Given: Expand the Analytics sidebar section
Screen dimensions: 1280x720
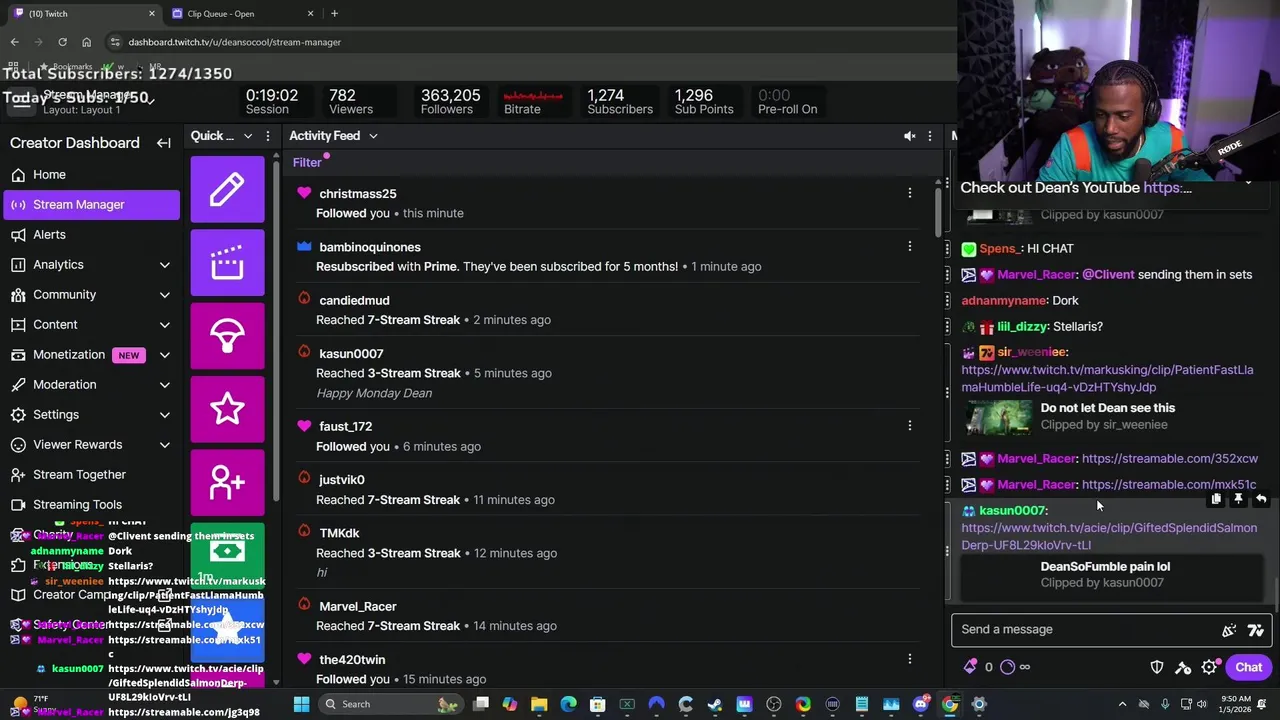Looking at the screenshot, I should click(x=164, y=265).
